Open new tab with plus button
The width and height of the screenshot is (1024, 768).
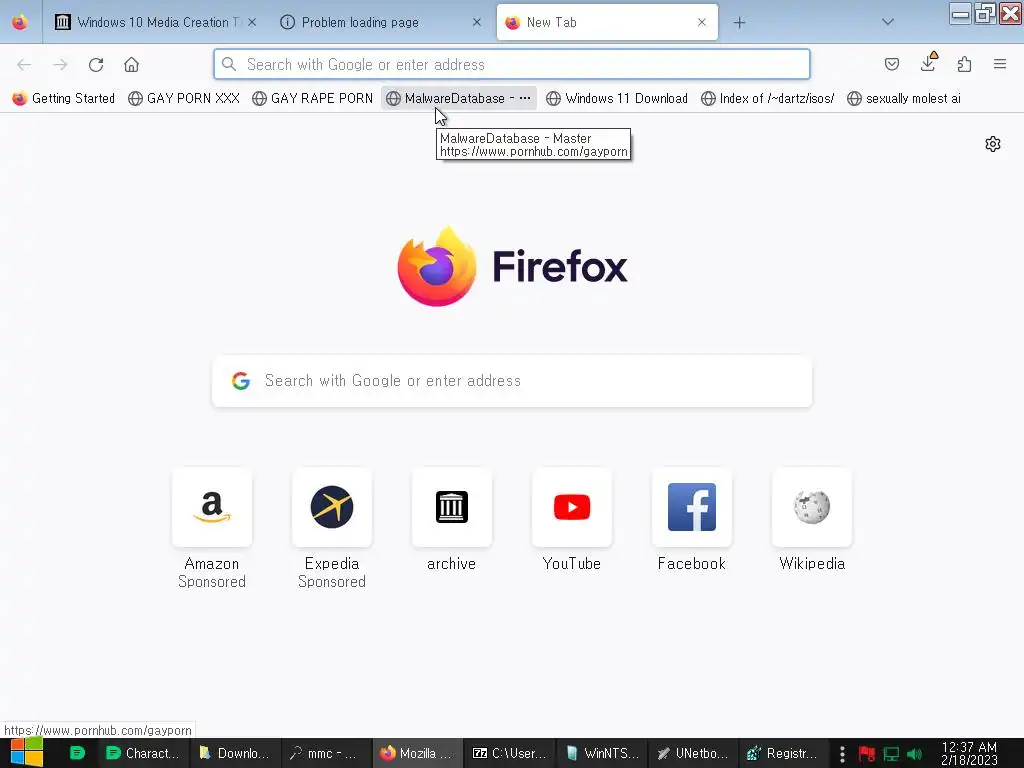click(x=739, y=23)
